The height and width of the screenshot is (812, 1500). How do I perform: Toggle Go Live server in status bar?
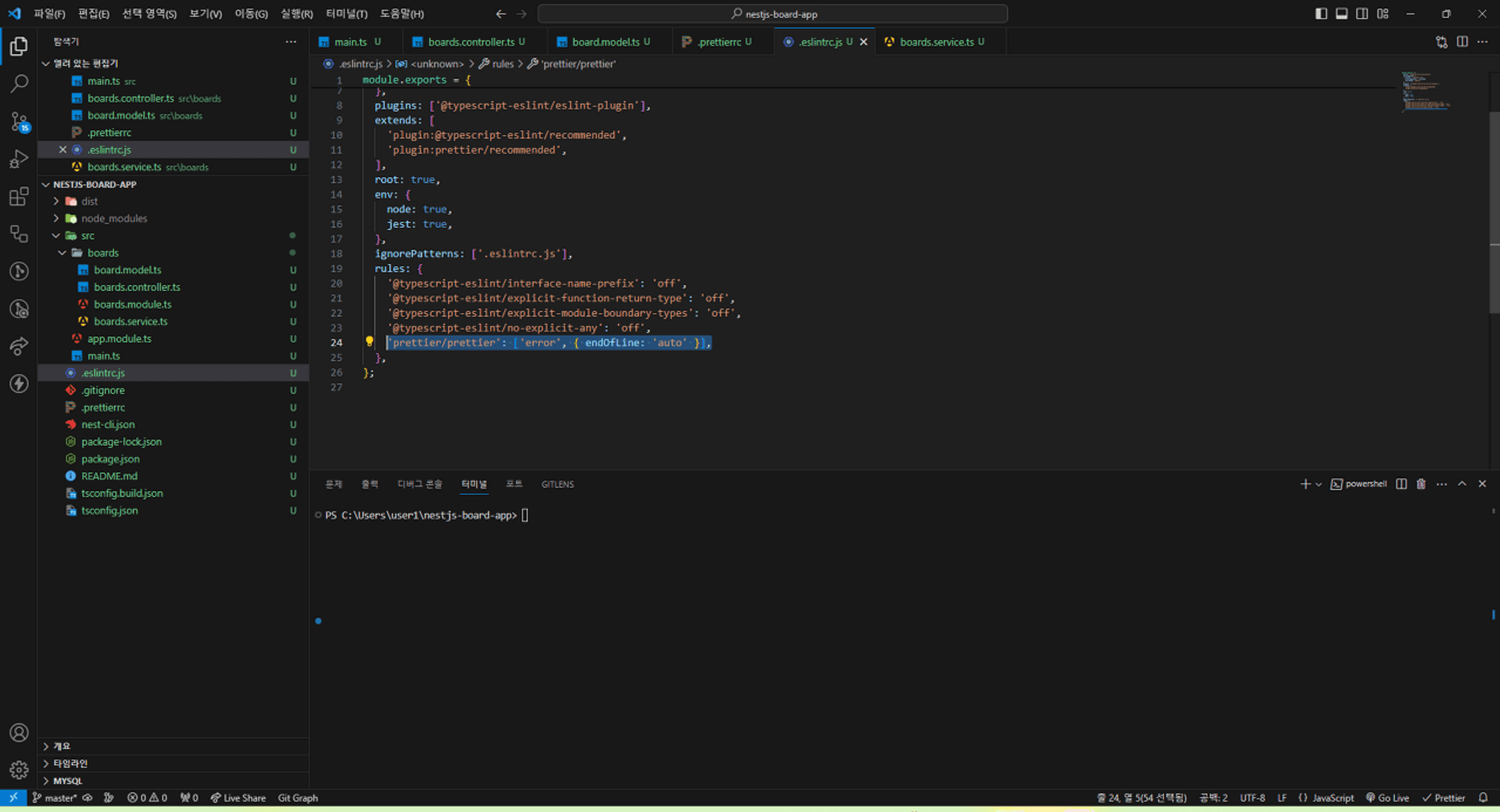tap(1387, 798)
